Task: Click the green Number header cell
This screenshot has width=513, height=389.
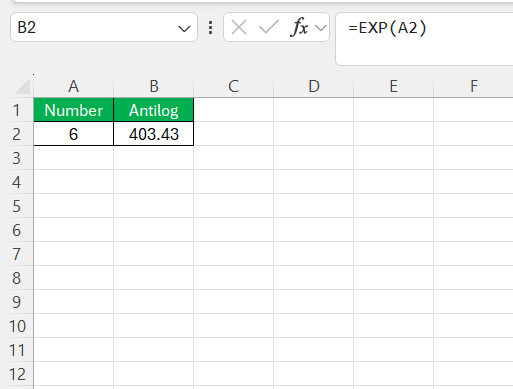Action: pyautogui.click(x=73, y=110)
